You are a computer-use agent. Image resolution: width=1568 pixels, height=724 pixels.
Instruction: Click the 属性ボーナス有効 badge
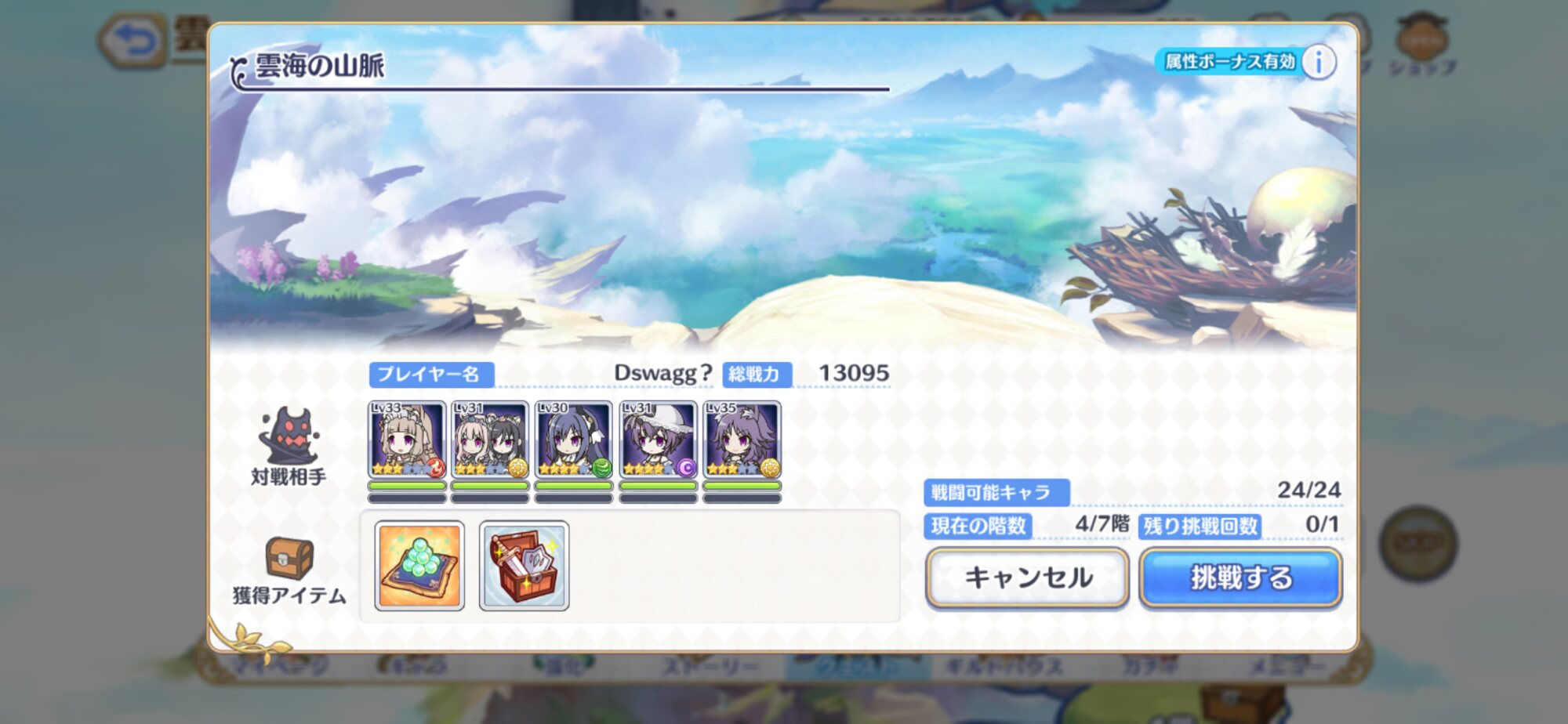tap(1229, 62)
